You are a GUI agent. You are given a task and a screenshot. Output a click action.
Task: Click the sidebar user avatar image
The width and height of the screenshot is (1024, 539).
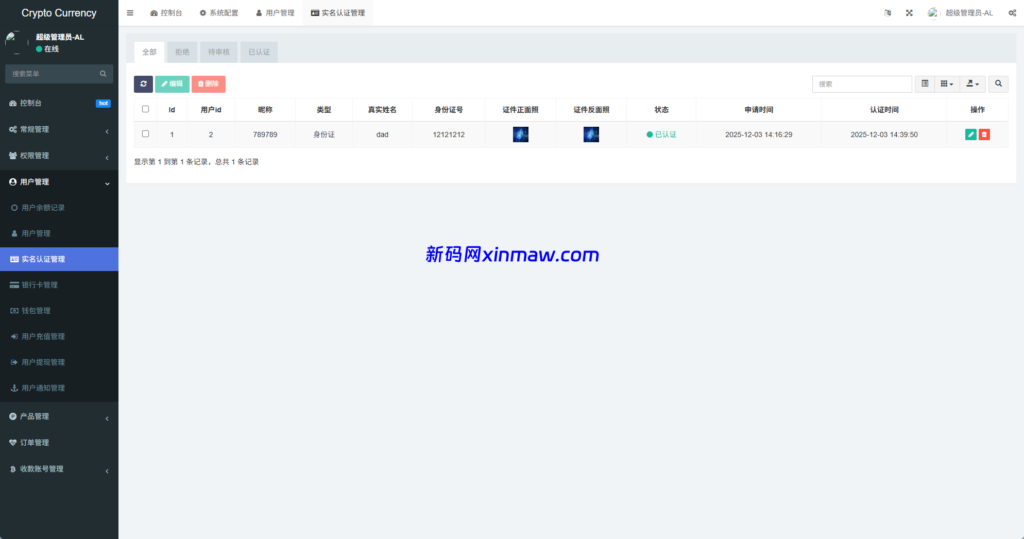click(x=15, y=42)
